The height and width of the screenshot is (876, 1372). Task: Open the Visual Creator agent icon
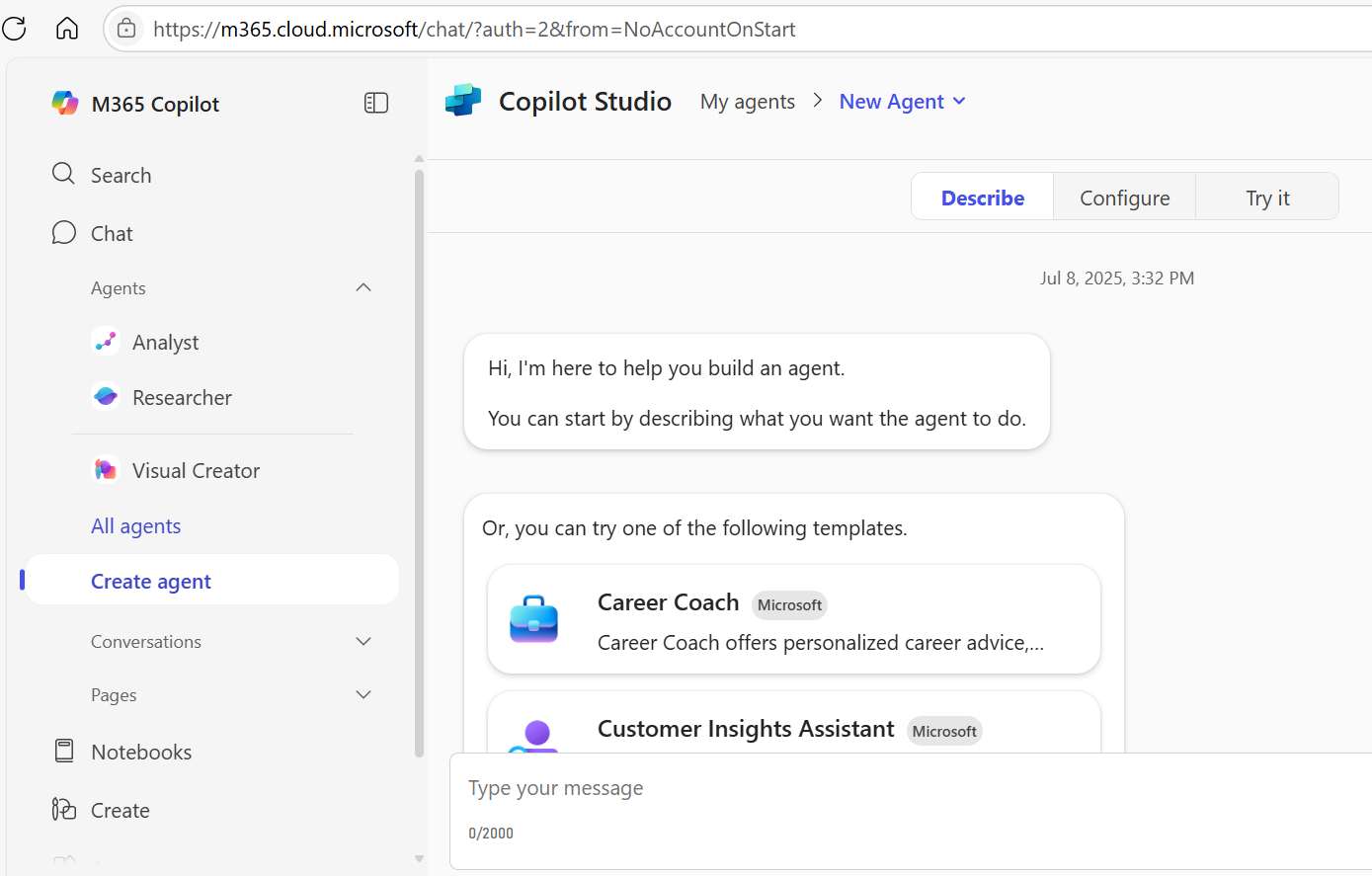106,470
